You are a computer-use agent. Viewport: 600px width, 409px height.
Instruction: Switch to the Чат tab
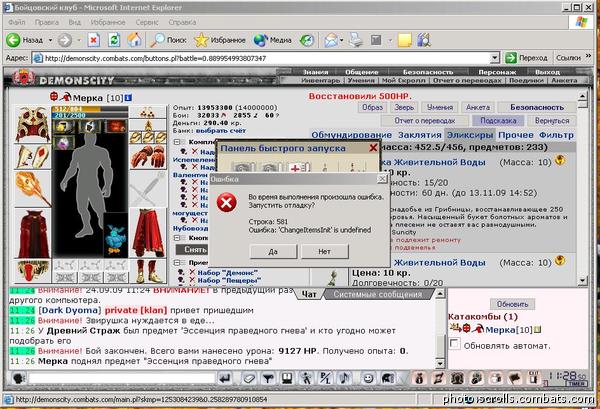tap(309, 294)
